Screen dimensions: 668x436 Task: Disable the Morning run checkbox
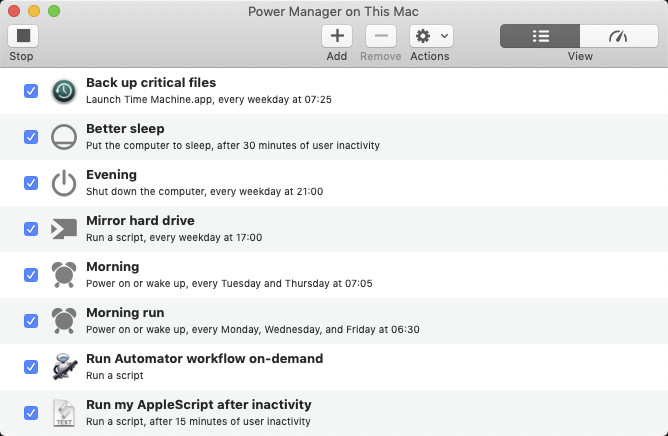click(x=31, y=321)
